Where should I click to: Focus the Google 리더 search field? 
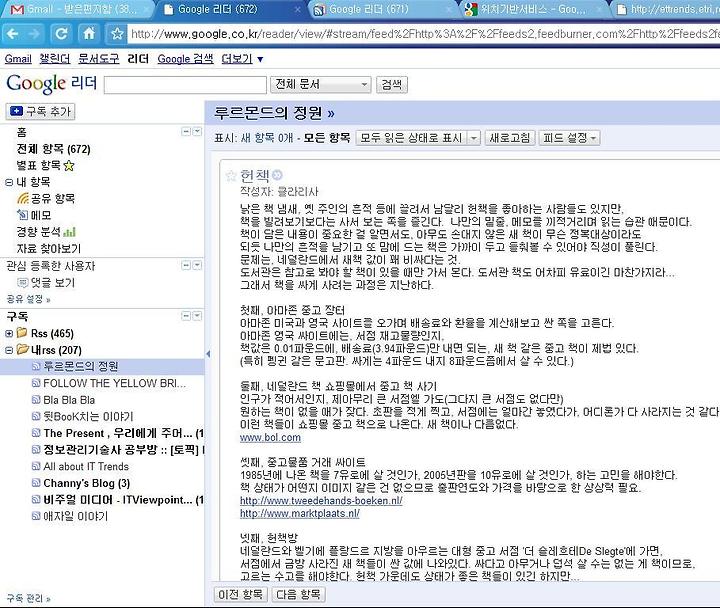185,85
